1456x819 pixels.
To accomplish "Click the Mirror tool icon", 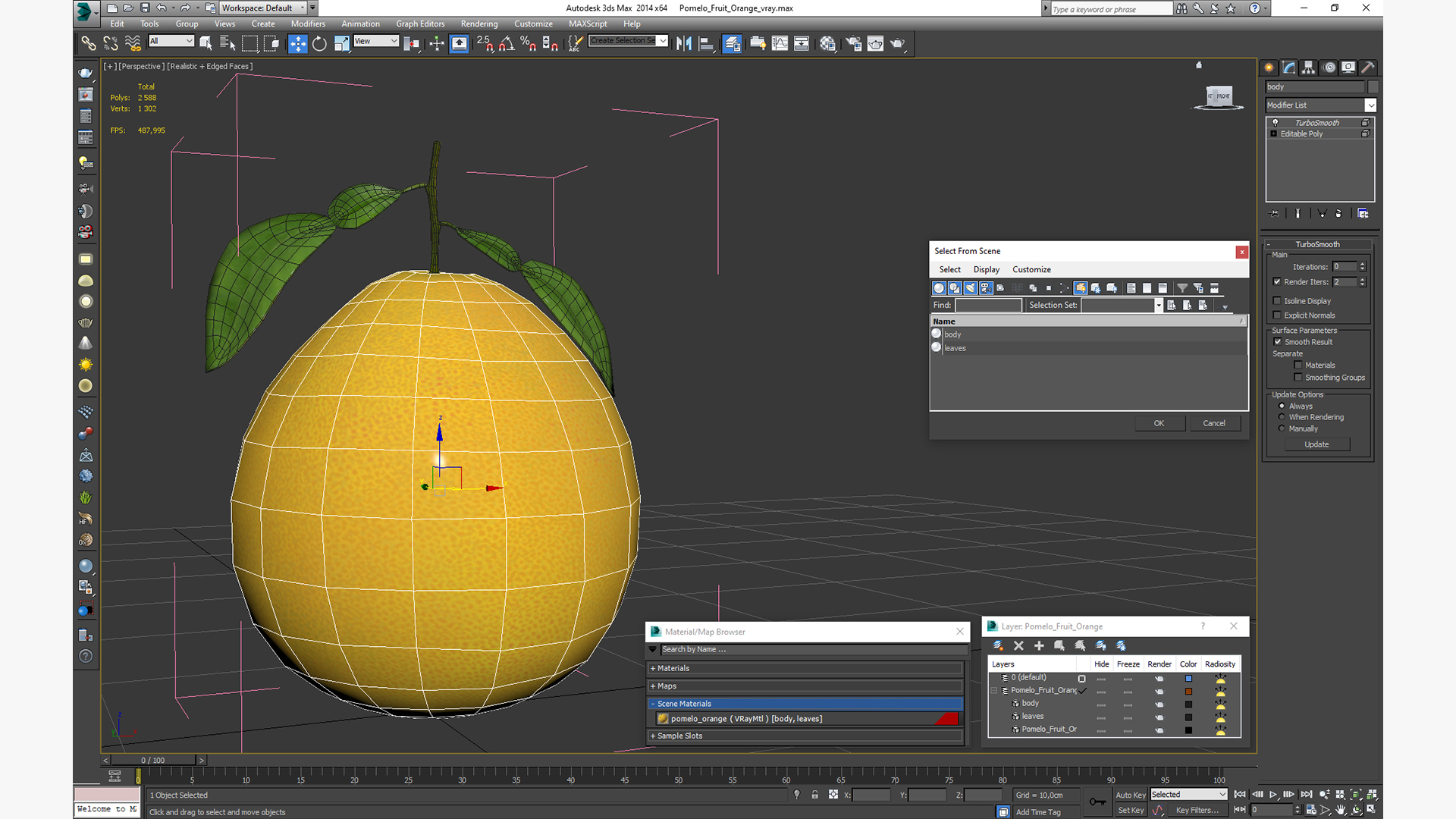I will [x=684, y=43].
